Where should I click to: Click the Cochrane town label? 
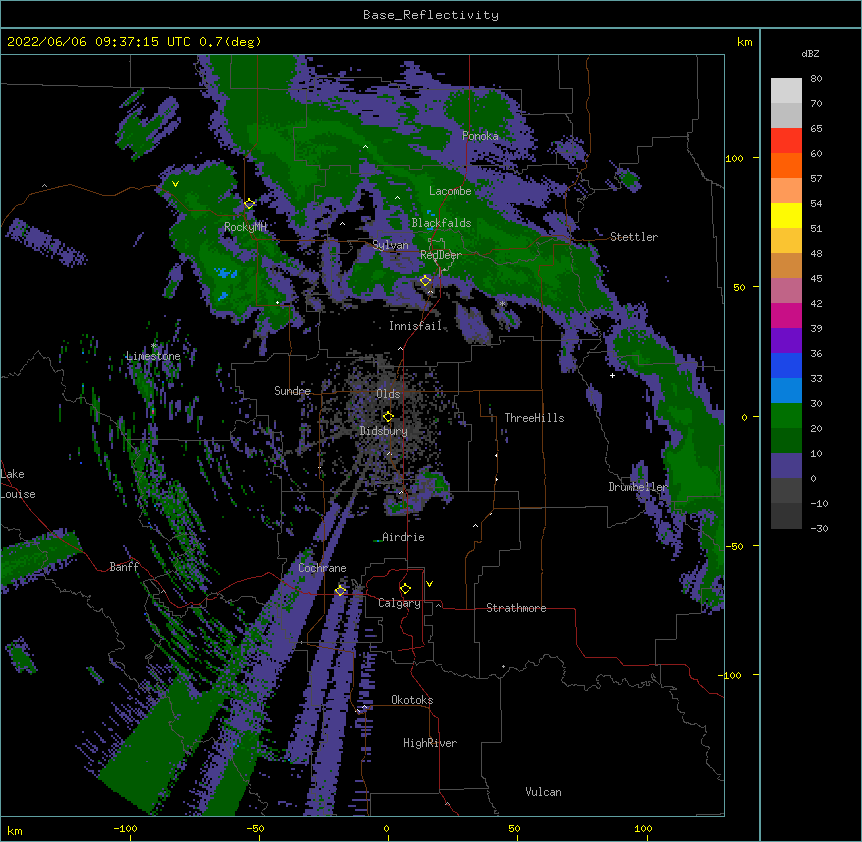tap(322, 568)
